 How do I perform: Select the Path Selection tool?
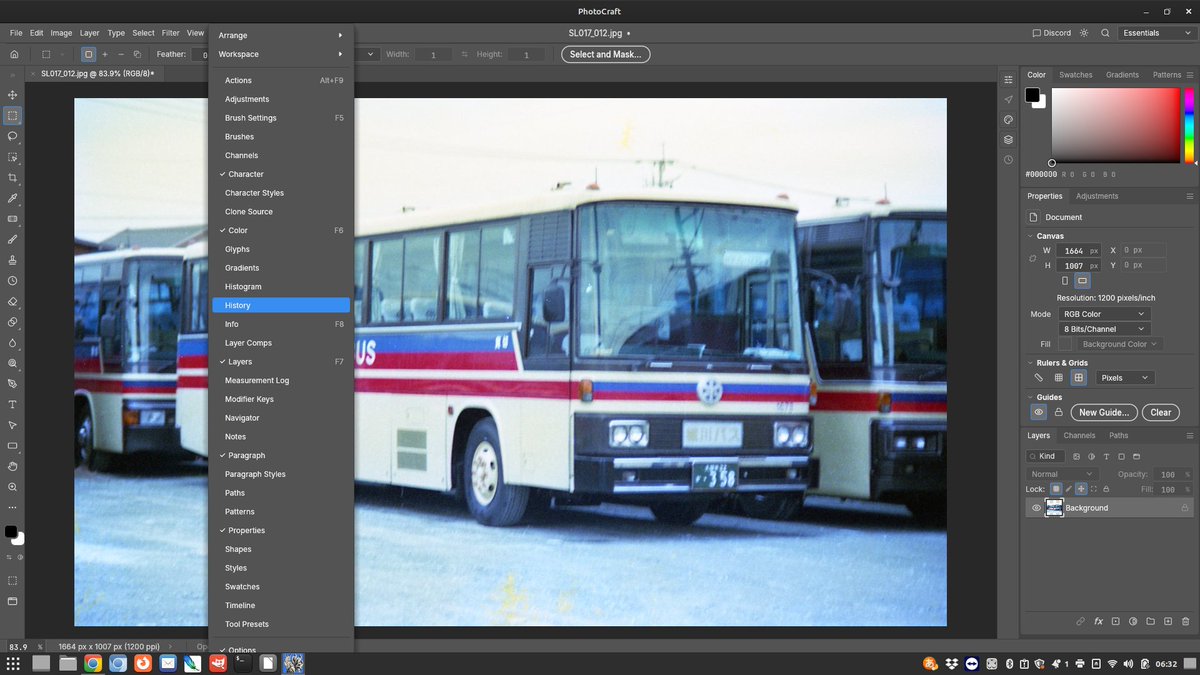click(x=13, y=425)
